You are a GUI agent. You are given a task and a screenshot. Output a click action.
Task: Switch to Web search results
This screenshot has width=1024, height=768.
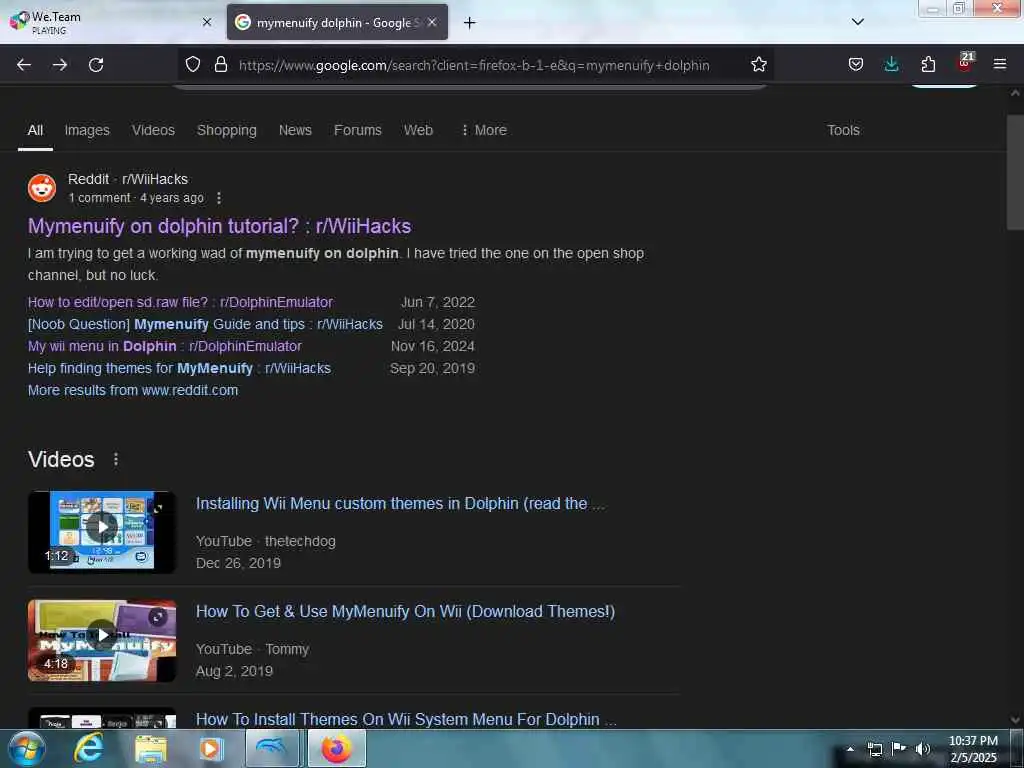point(418,130)
